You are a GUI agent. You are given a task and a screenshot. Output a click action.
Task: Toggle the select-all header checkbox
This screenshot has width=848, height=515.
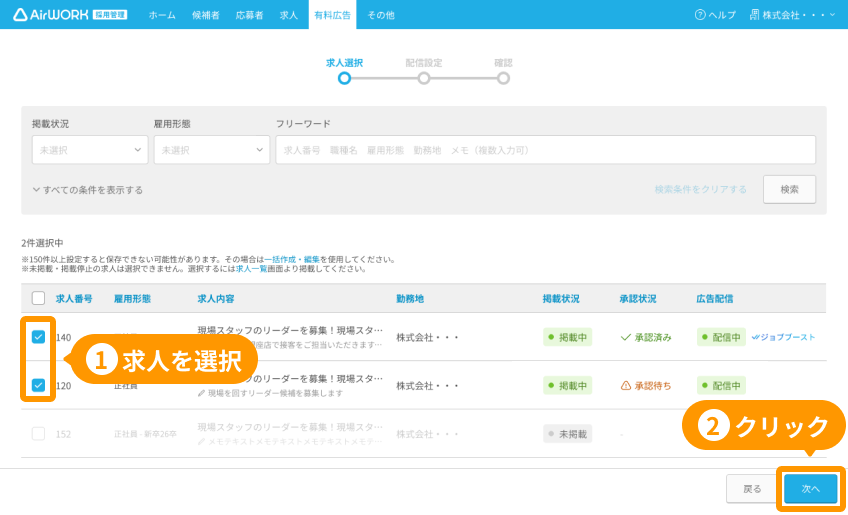pyautogui.click(x=38, y=299)
